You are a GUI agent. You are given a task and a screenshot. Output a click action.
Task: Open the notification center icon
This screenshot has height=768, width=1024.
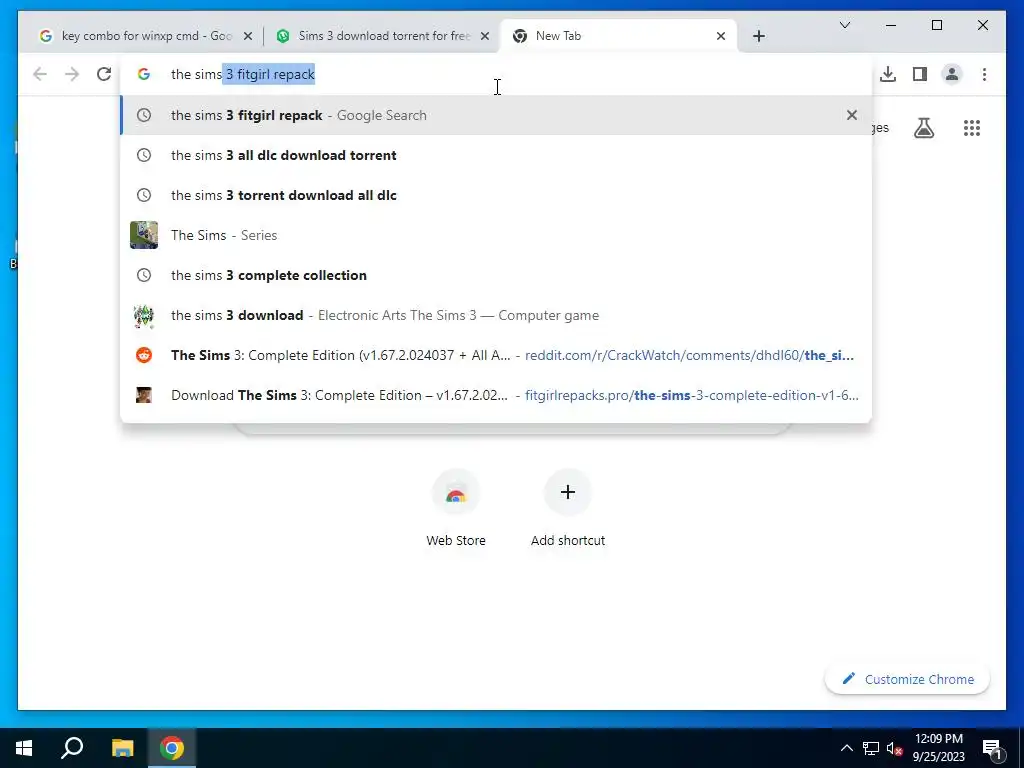pos(992,748)
